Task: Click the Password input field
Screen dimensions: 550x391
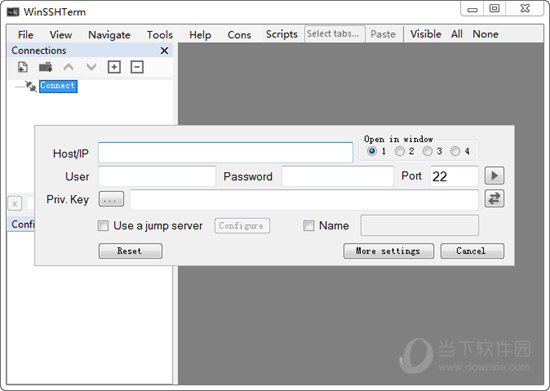Action: 337,176
